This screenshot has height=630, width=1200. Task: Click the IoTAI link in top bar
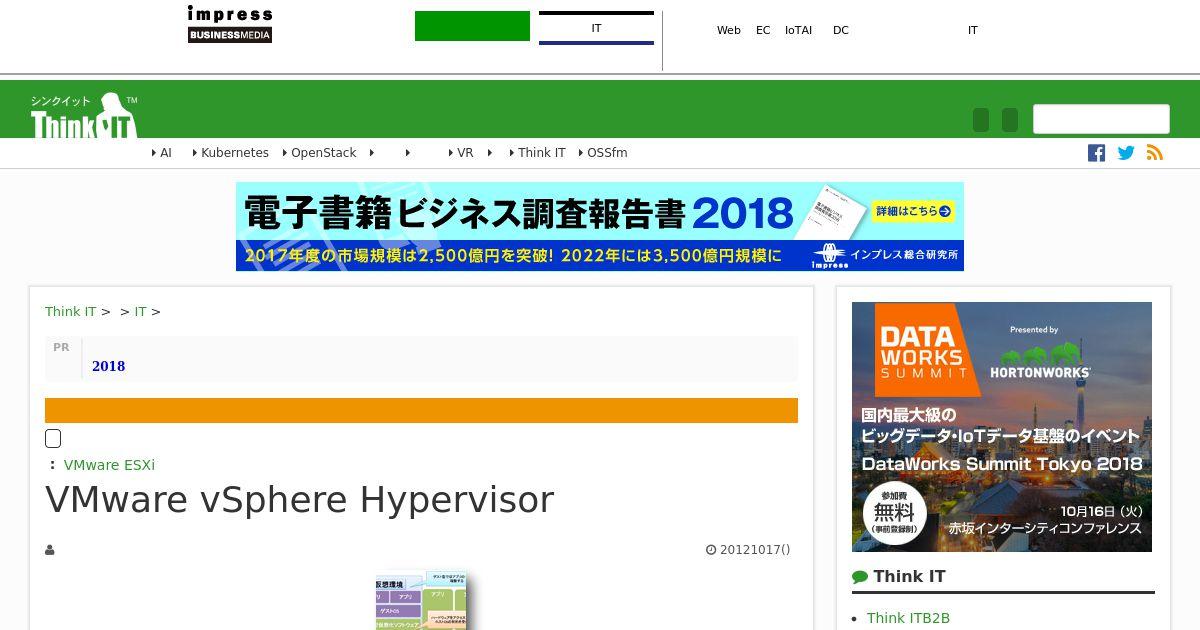pos(798,30)
